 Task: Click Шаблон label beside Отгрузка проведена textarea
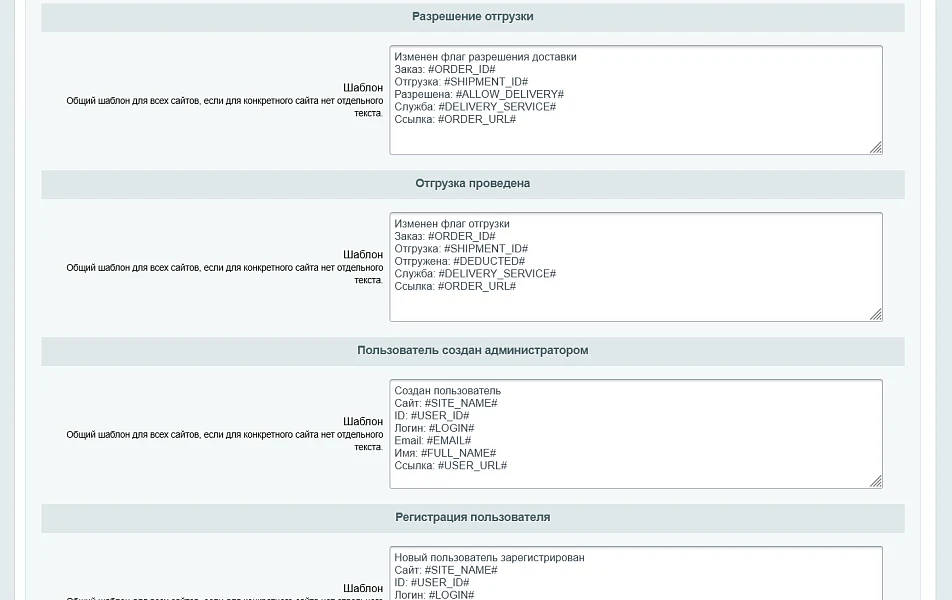[x=363, y=255]
